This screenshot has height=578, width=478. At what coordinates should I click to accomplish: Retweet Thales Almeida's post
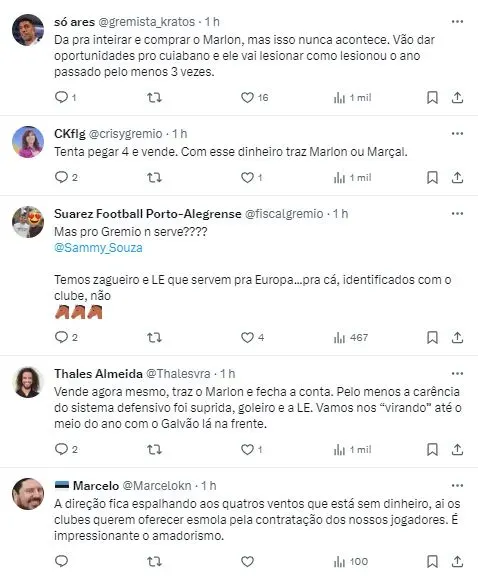(x=154, y=449)
